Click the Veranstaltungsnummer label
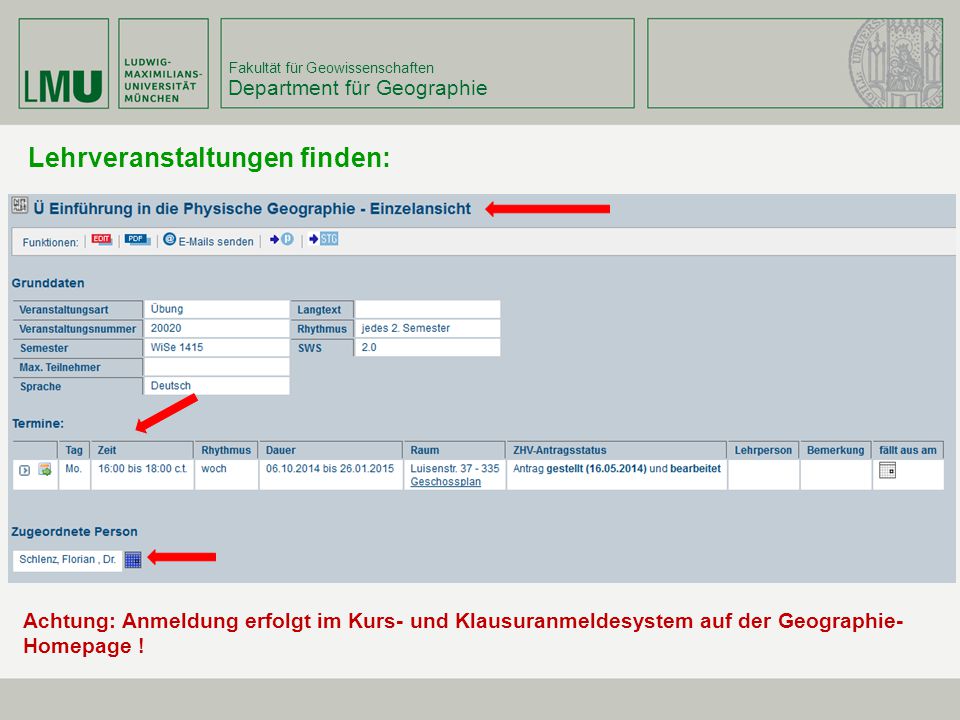Image resolution: width=960 pixels, height=720 pixels. click(77, 329)
